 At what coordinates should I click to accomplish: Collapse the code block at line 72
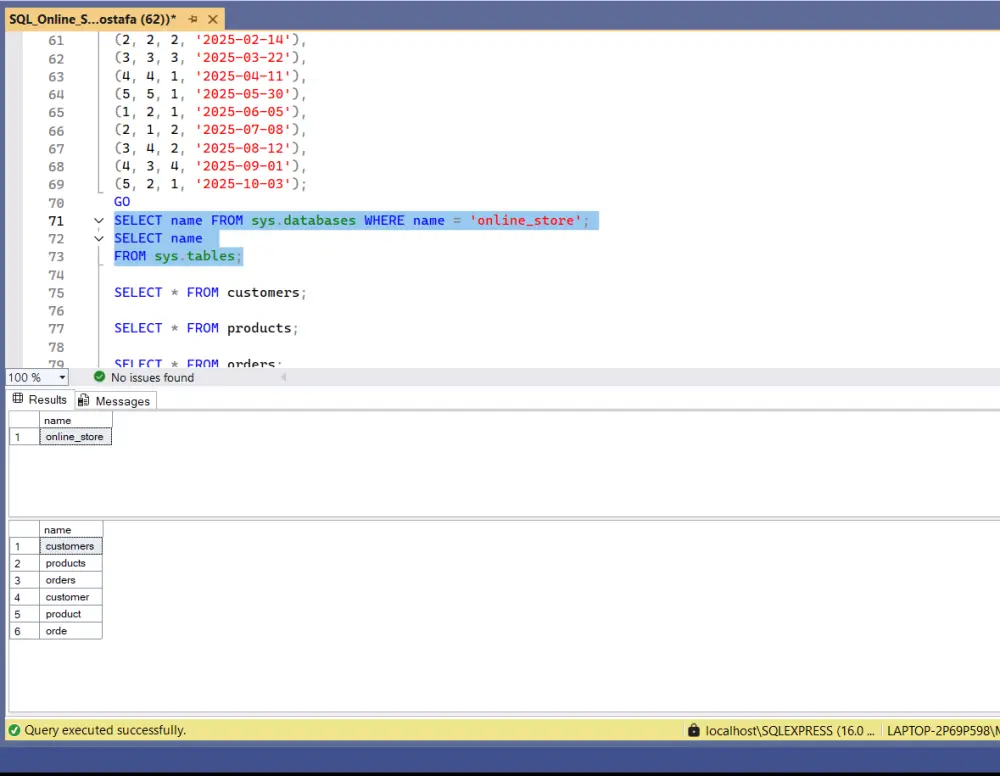click(98, 239)
